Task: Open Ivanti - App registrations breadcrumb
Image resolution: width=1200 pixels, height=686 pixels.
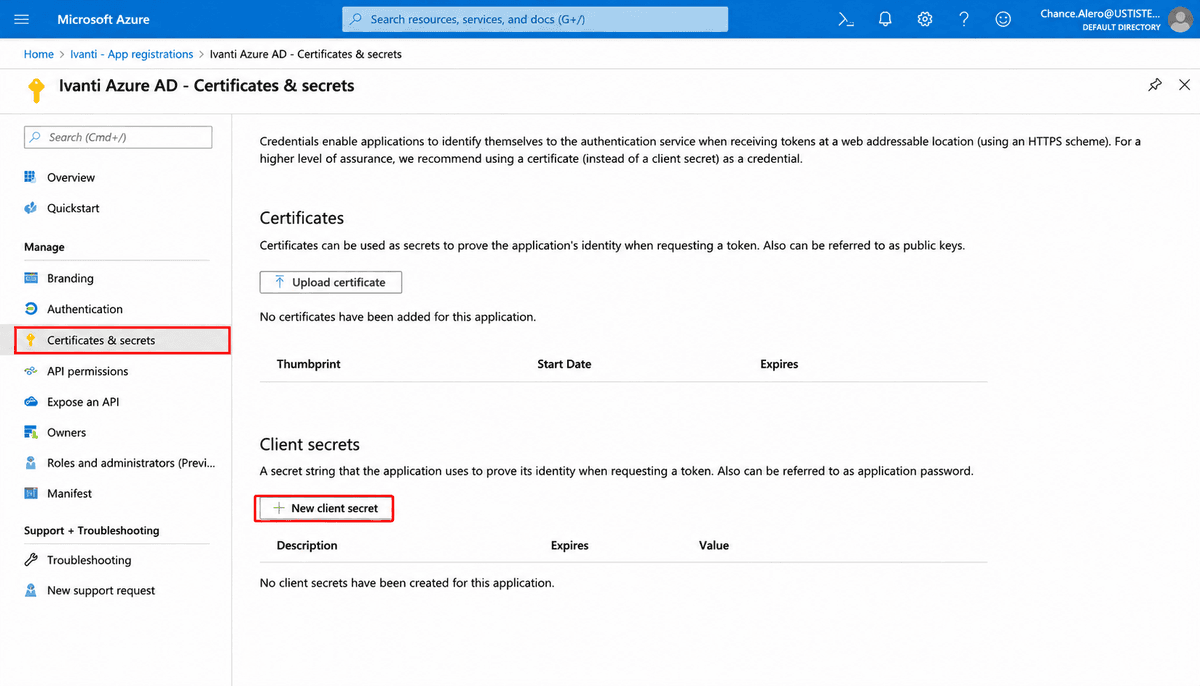Action: tap(131, 54)
